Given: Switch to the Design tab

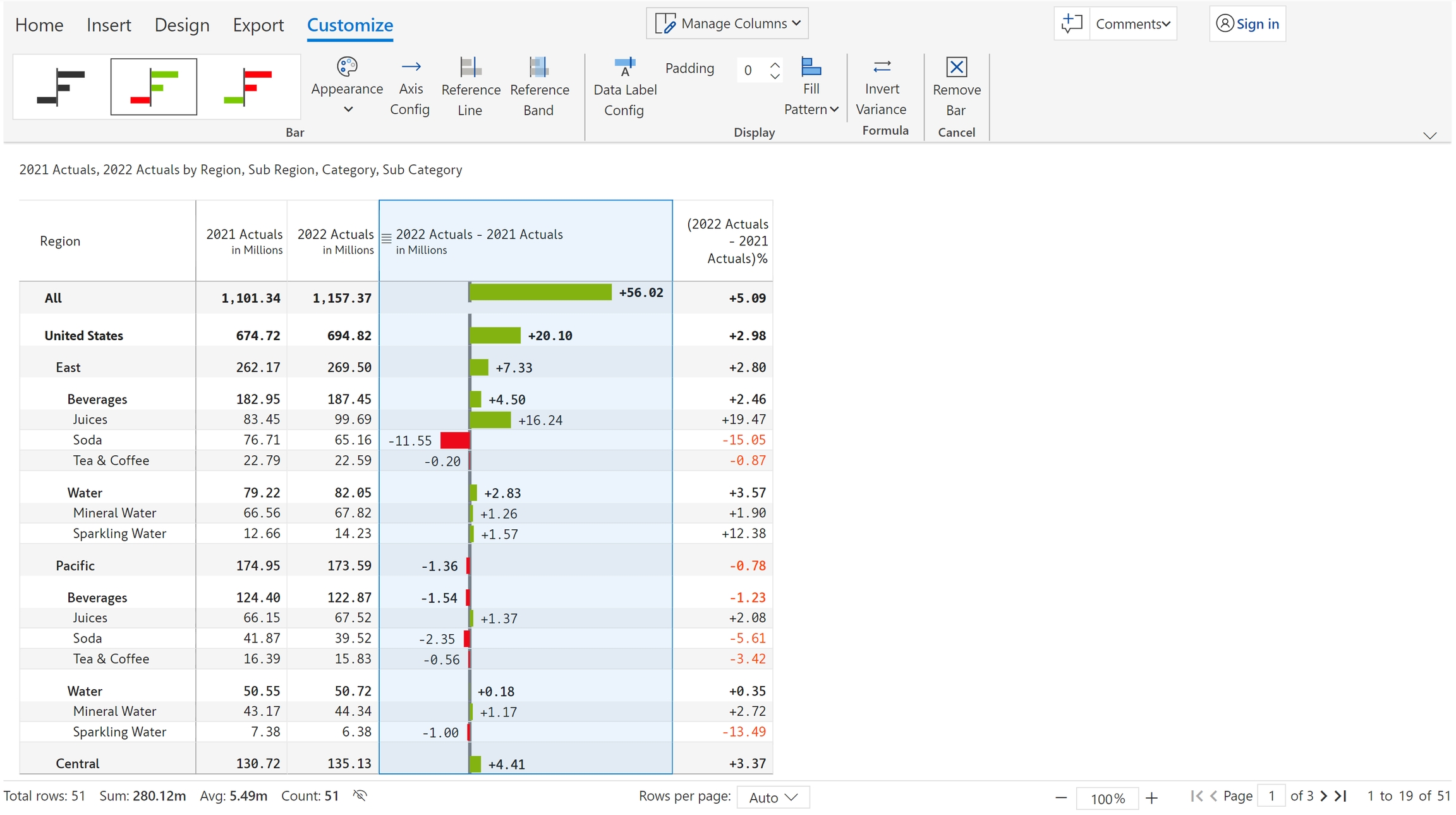Looking at the screenshot, I should click(x=182, y=25).
